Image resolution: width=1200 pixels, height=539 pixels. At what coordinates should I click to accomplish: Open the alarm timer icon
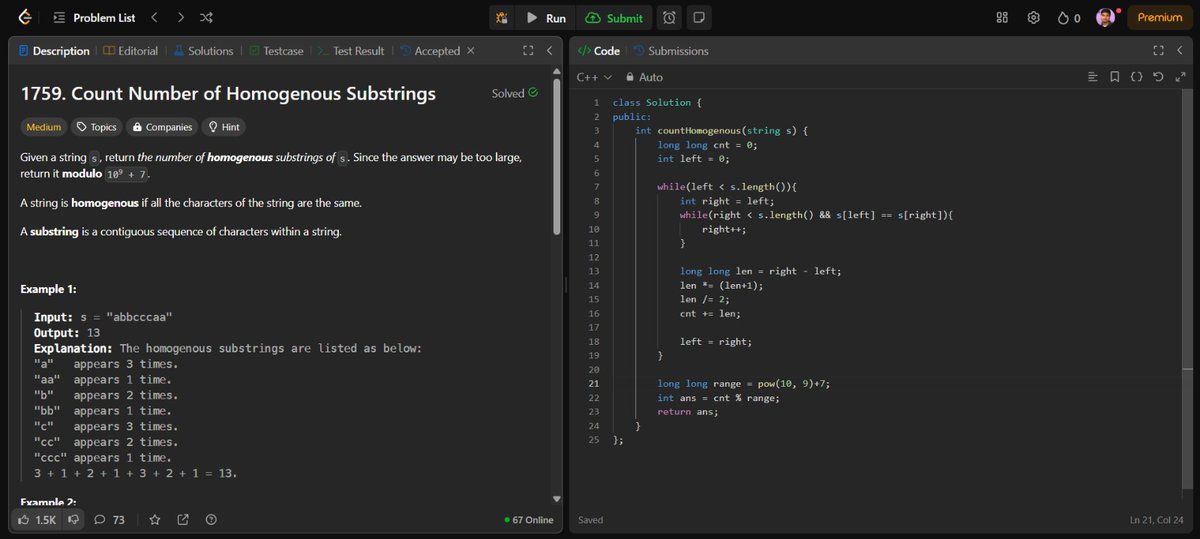point(669,18)
